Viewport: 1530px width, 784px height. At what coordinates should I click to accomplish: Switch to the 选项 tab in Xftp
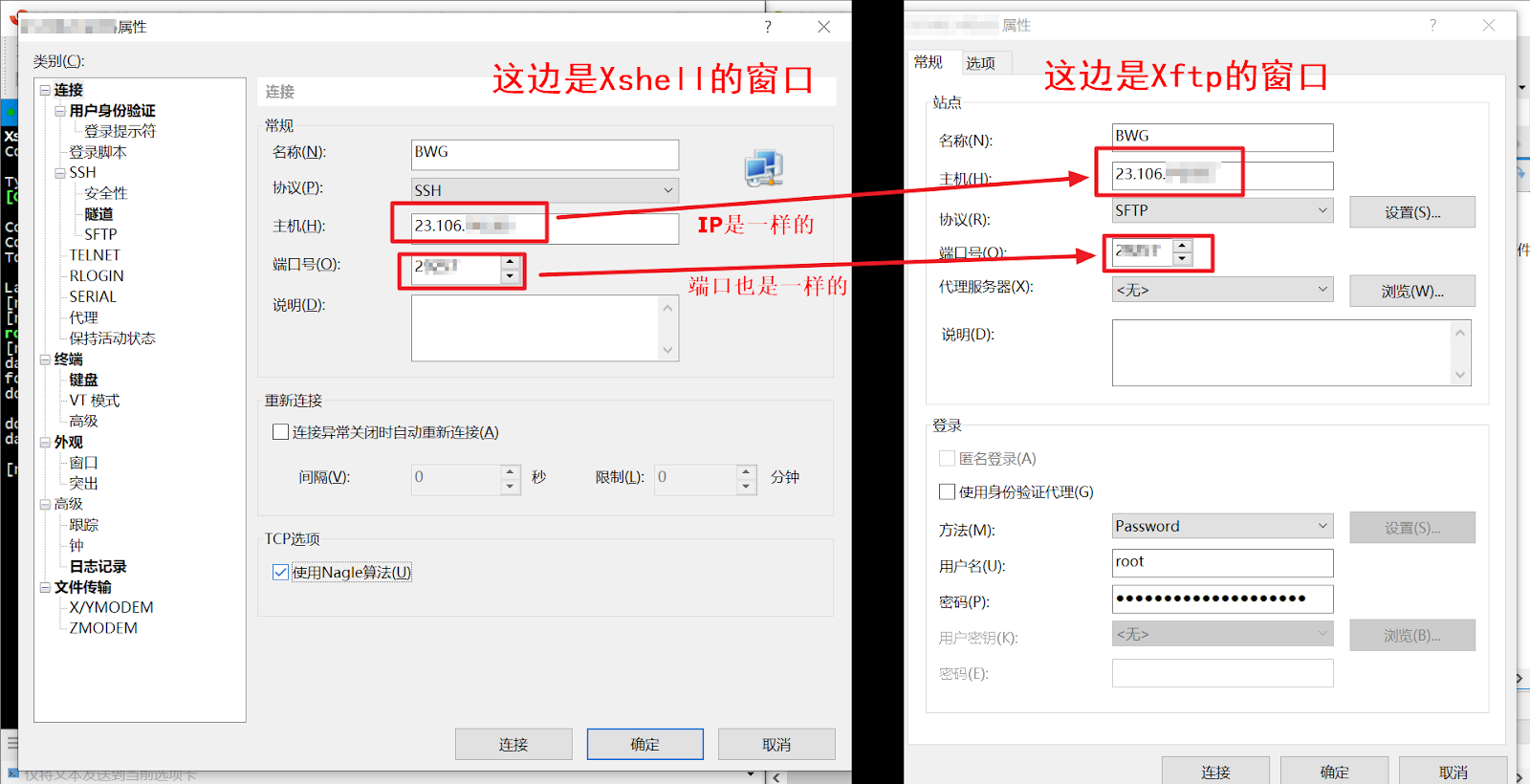tap(980, 63)
